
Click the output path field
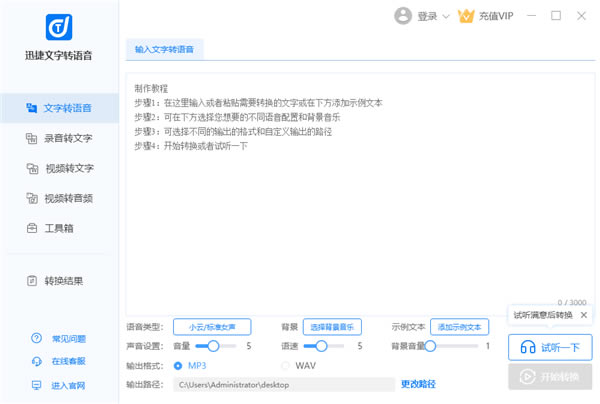pyautogui.click(x=284, y=385)
